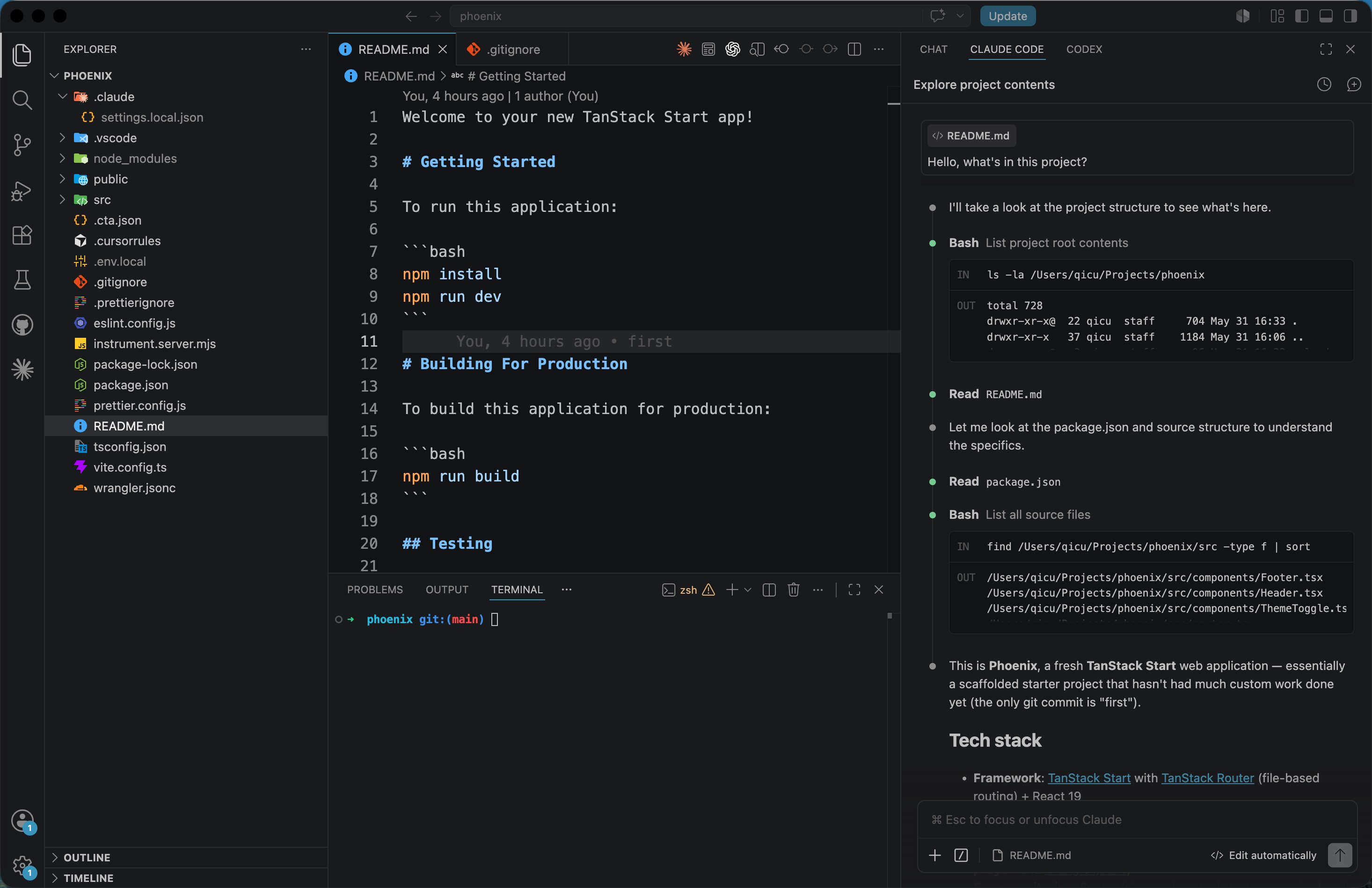Collapse the .claude folder

point(63,96)
